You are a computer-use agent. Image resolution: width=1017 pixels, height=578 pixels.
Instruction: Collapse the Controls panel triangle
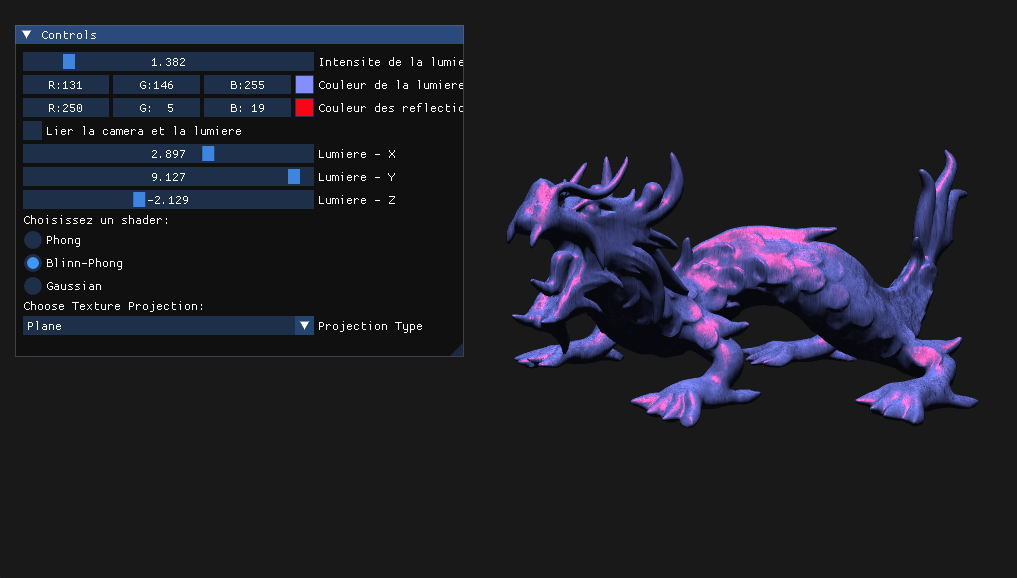click(x=27, y=35)
